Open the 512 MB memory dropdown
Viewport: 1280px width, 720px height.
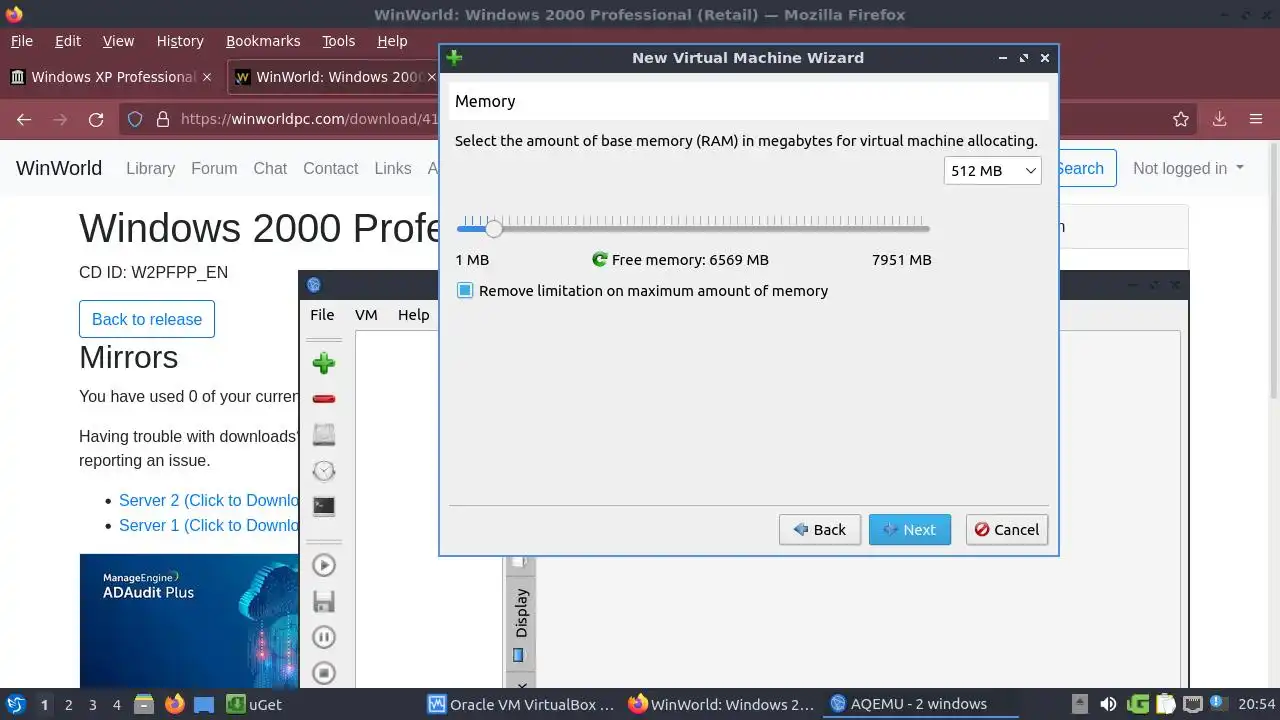click(992, 171)
